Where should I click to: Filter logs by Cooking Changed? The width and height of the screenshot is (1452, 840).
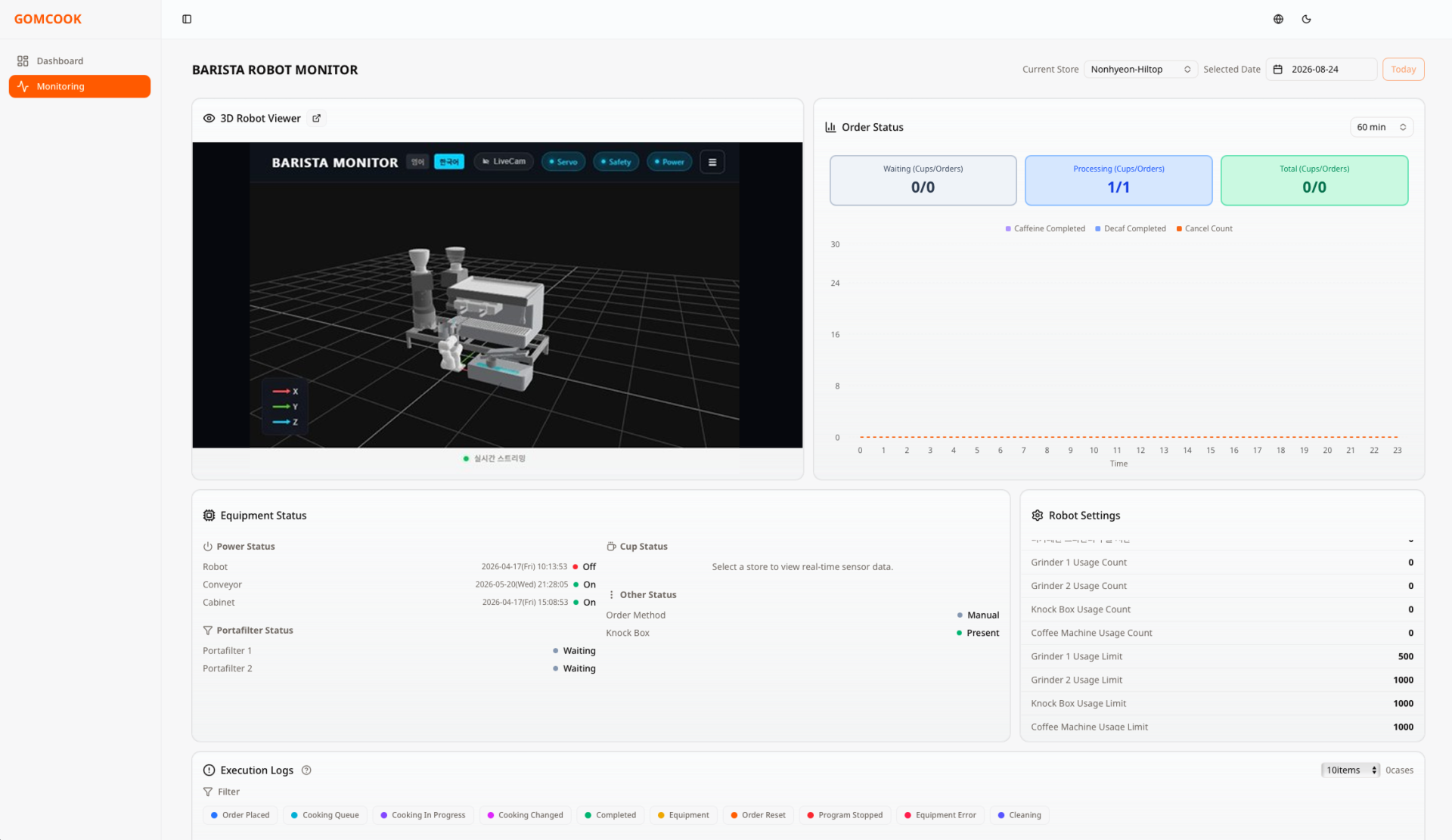tap(525, 815)
